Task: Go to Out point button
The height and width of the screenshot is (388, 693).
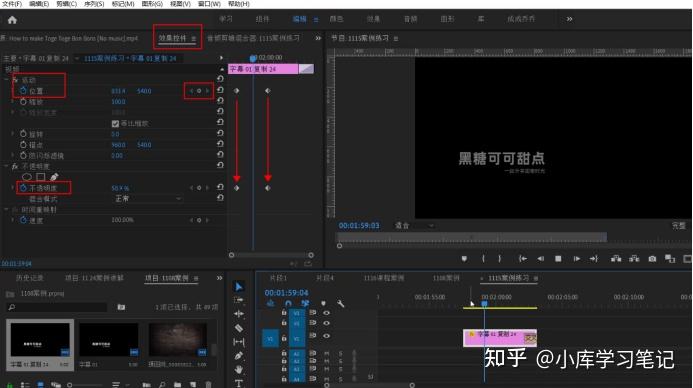Action: (x=594, y=259)
